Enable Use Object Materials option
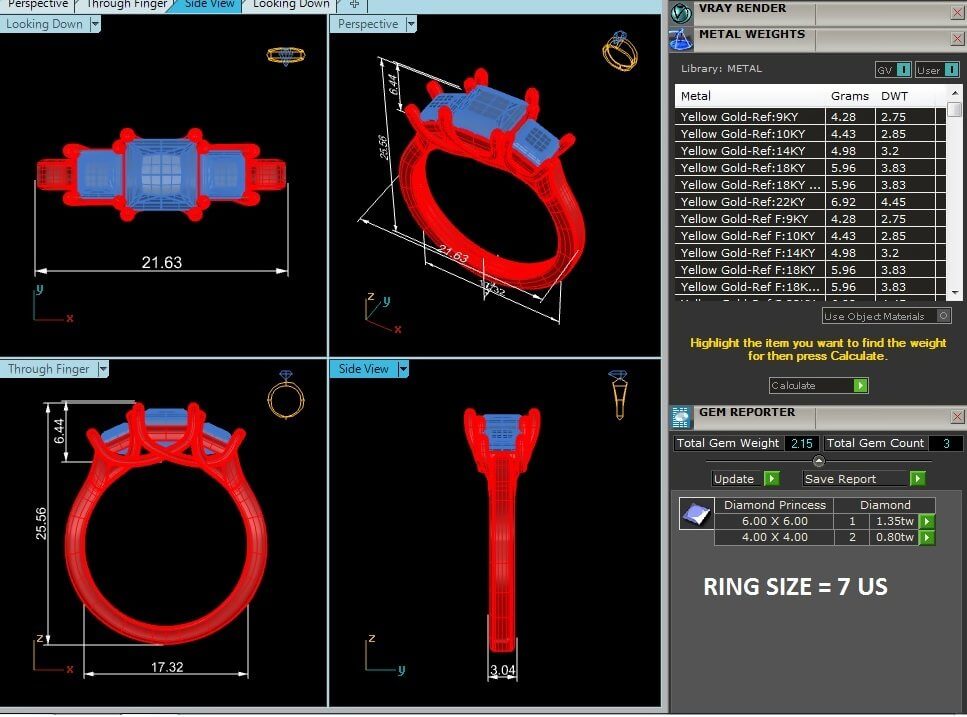Screen dimensions: 967x717 coord(943,316)
